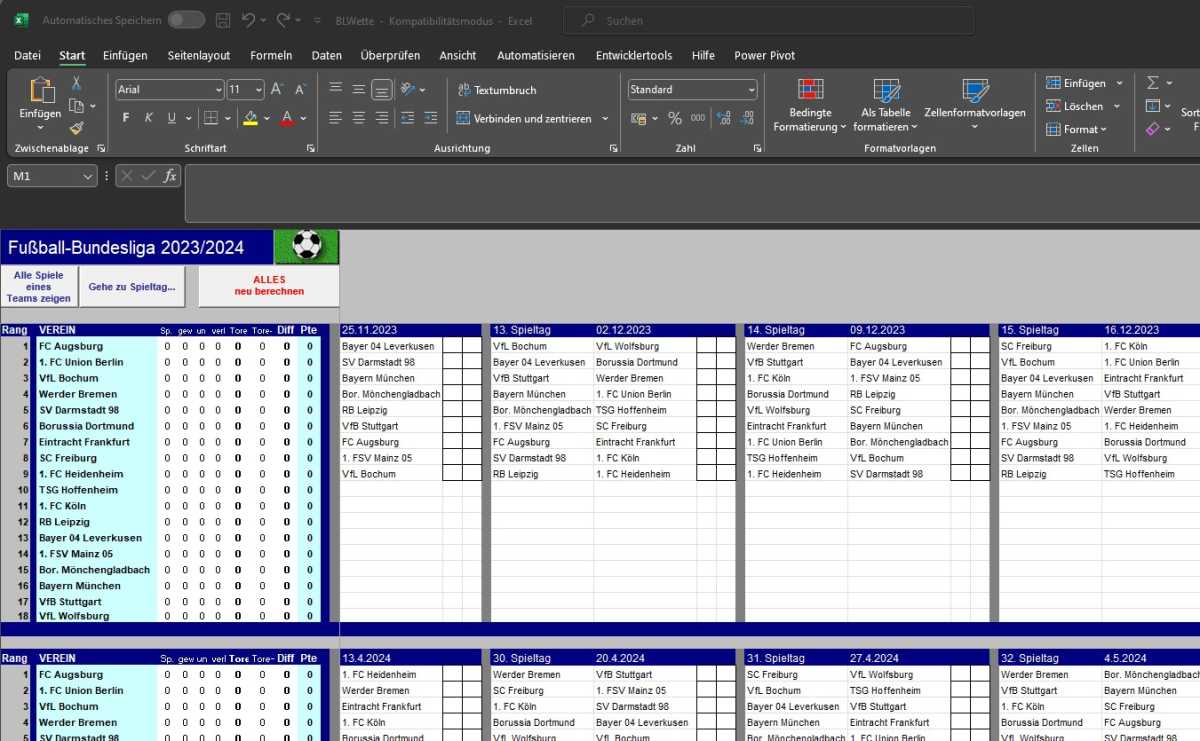Open the Entwicklertools tab
This screenshot has width=1200, height=741.
pos(634,55)
